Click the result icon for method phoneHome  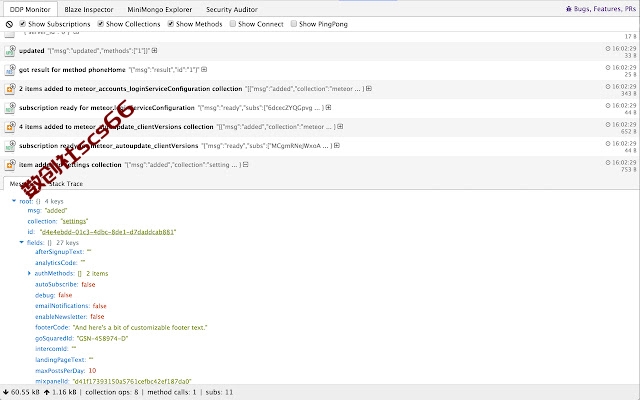coord(10,70)
